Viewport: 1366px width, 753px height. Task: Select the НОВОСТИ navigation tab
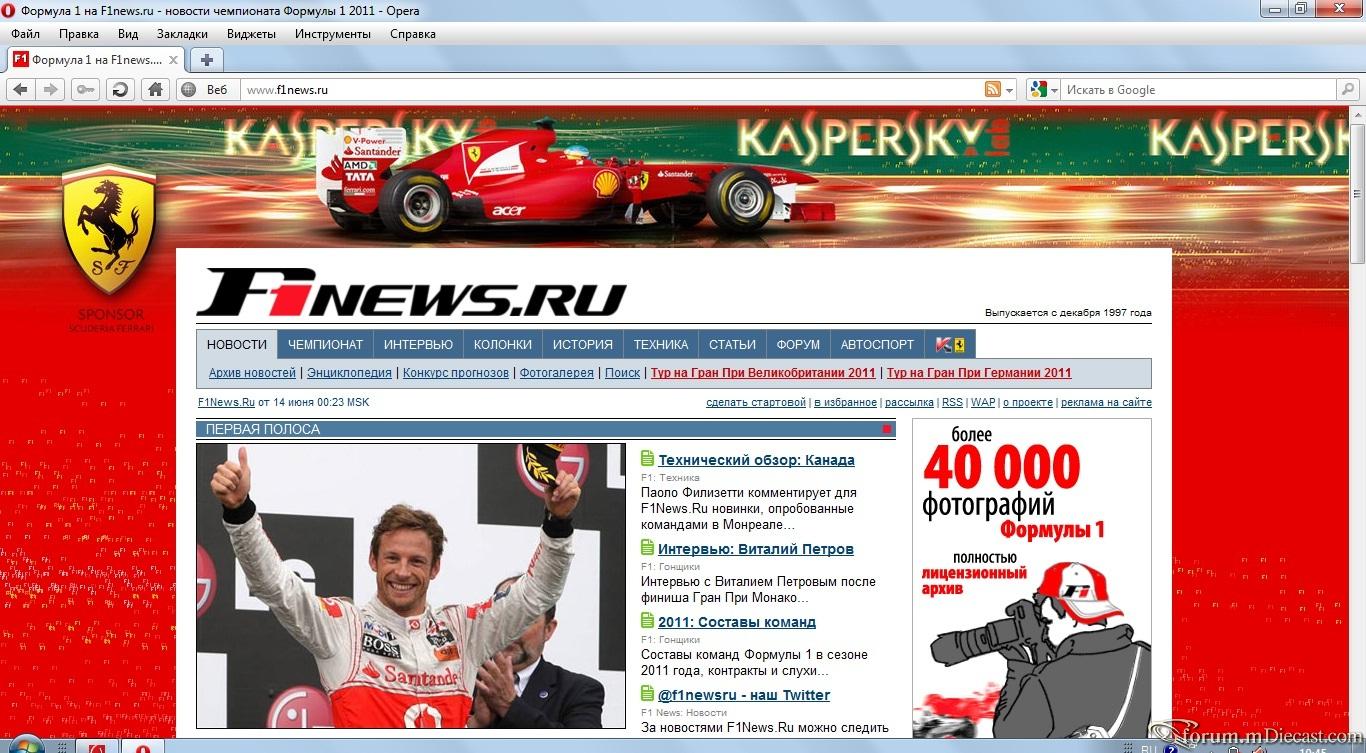coord(237,344)
